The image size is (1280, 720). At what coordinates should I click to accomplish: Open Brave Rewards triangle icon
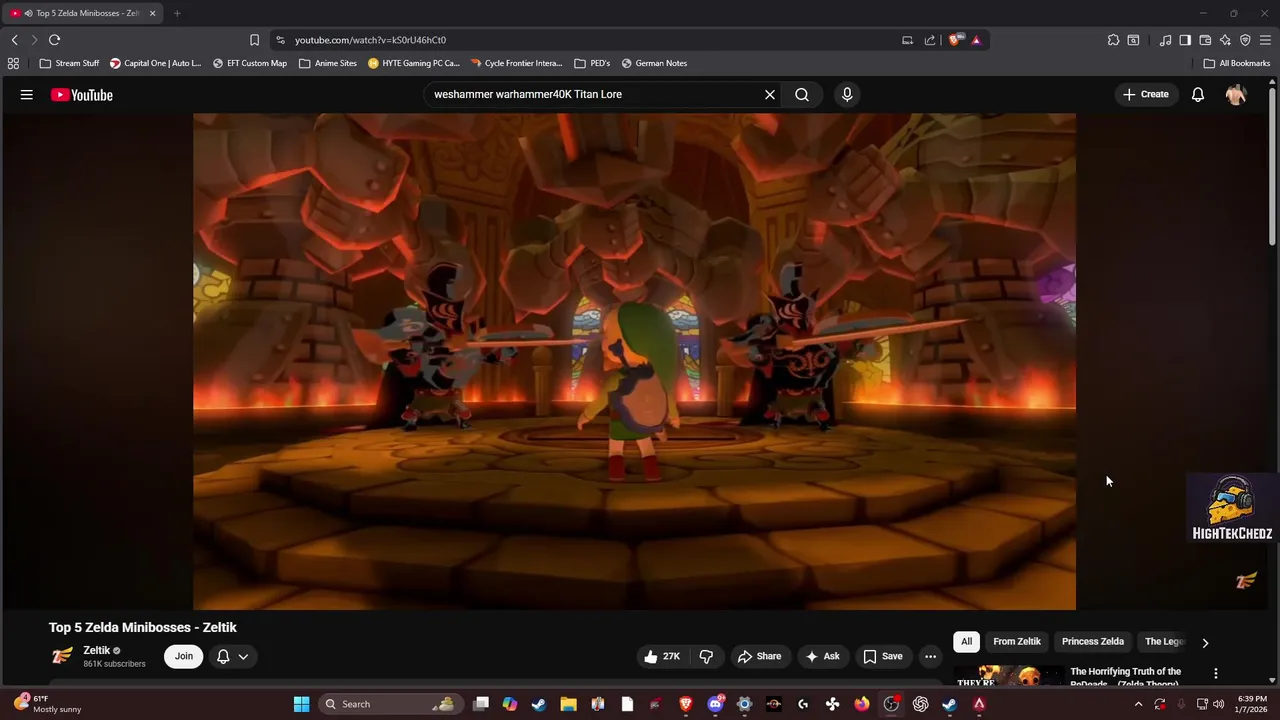pyautogui.click(x=976, y=40)
